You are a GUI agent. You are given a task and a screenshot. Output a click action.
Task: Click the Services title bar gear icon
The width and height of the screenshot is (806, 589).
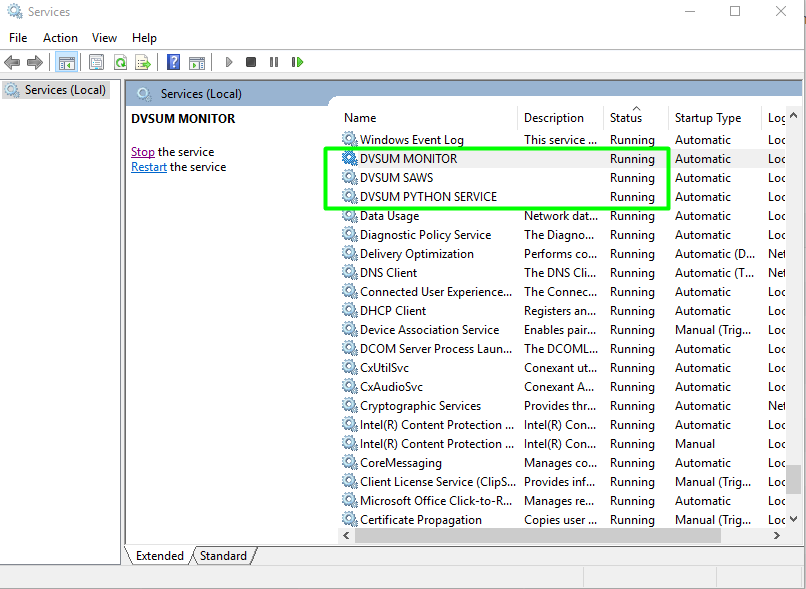coord(14,11)
